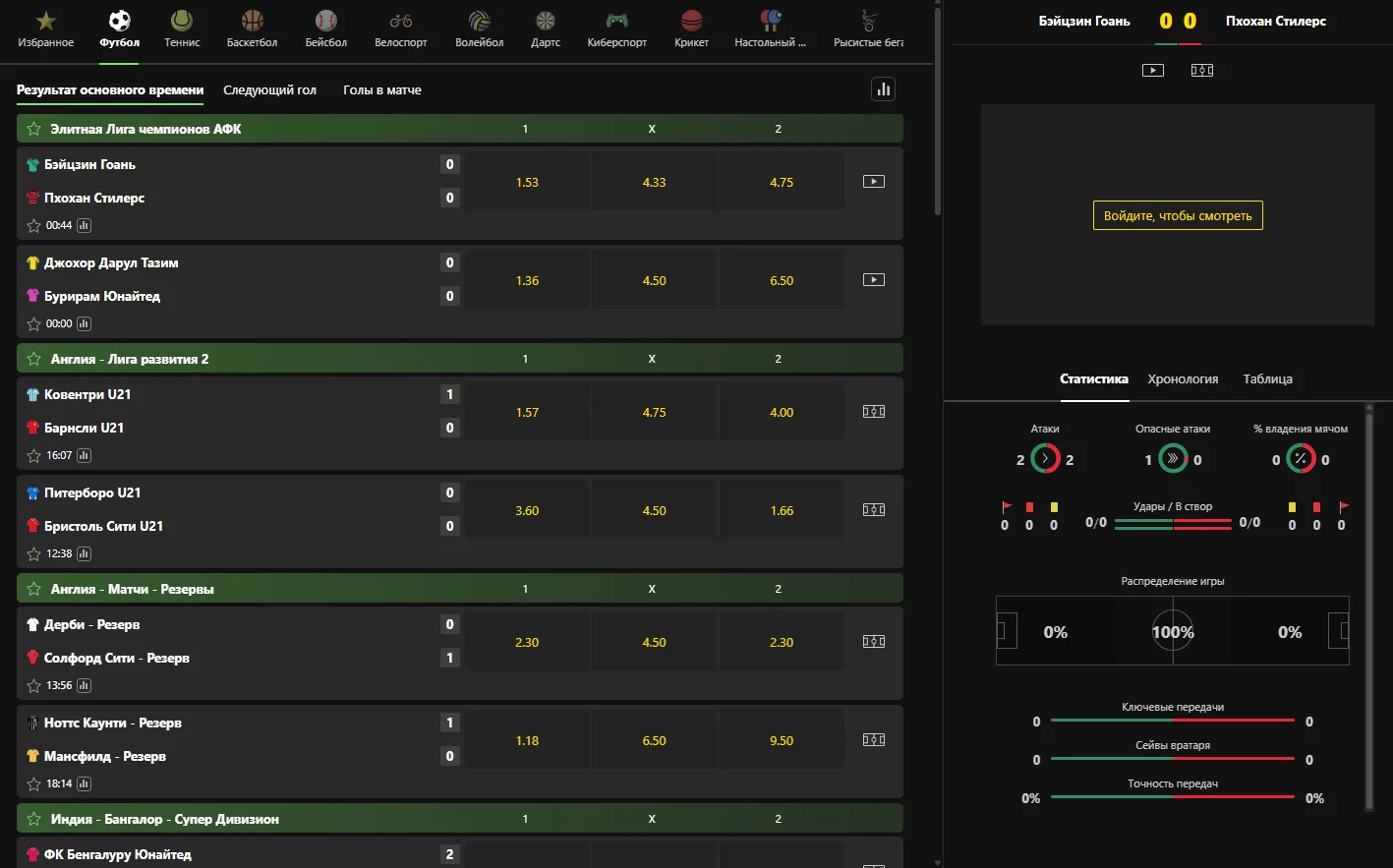Open pitch tracker for Дерби - Резерв match
The image size is (1393, 868).
tap(874, 642)
